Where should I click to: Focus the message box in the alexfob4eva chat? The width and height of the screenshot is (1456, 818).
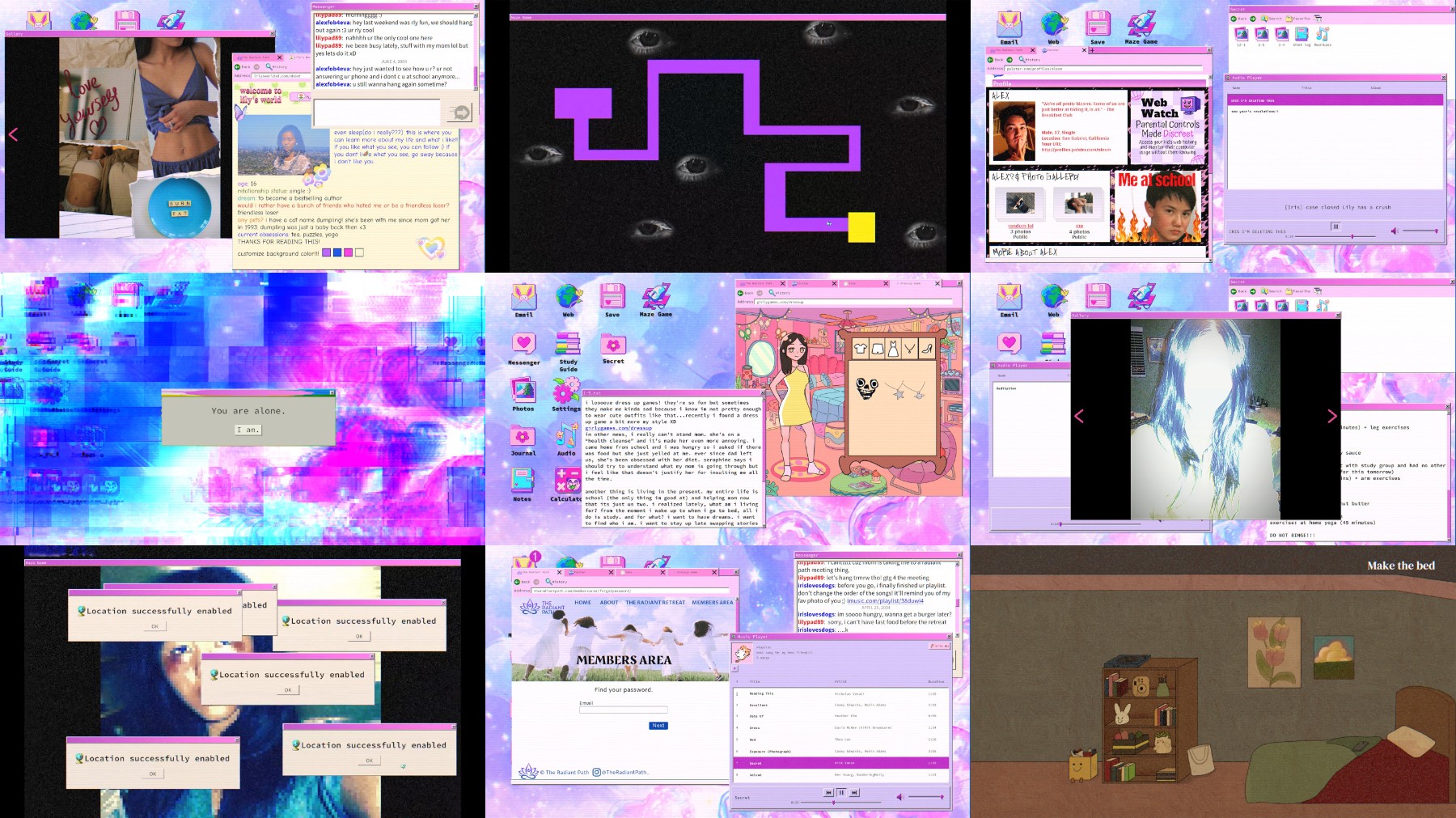(x=377, y=112)
